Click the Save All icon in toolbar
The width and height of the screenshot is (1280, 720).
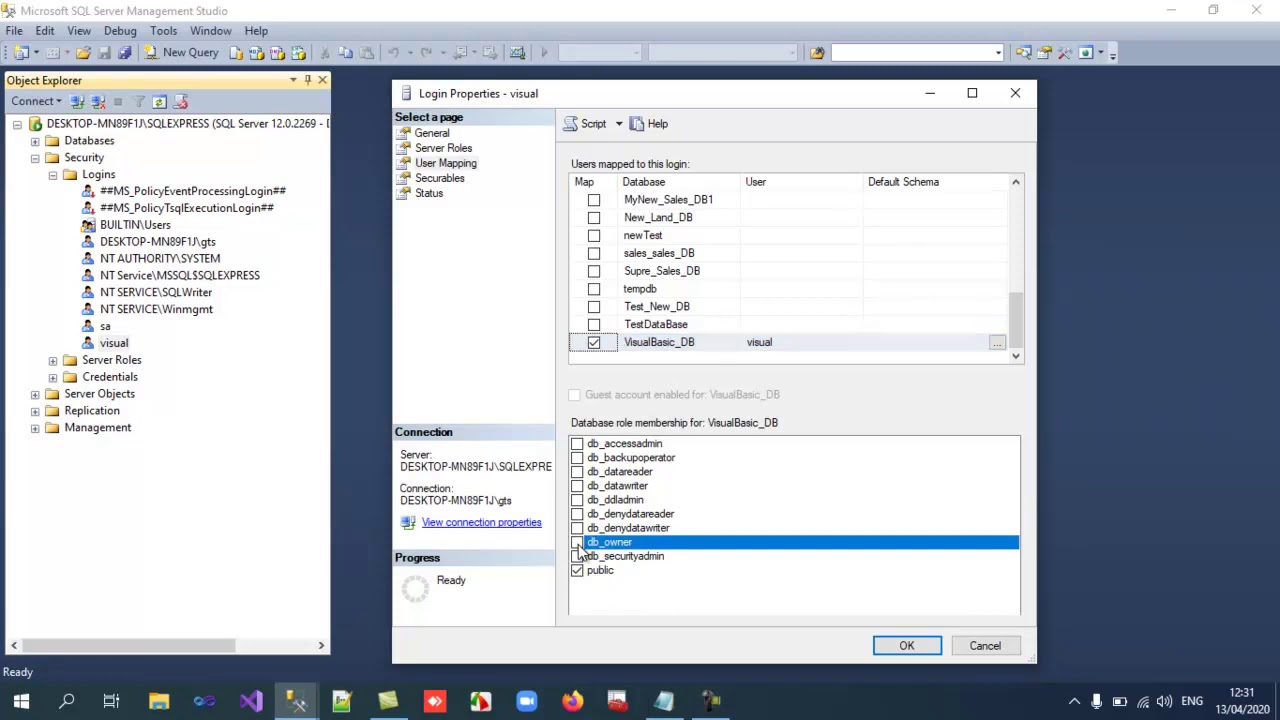click(125, 52)
